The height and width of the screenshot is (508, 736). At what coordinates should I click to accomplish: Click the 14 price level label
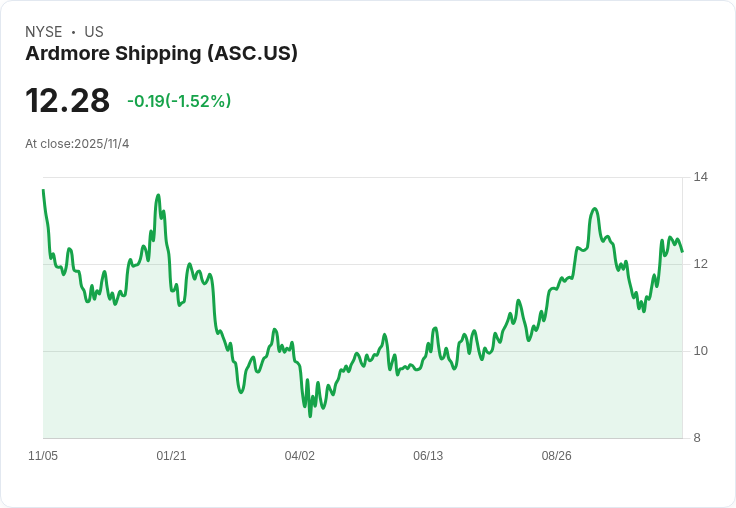tap(700, 178)
